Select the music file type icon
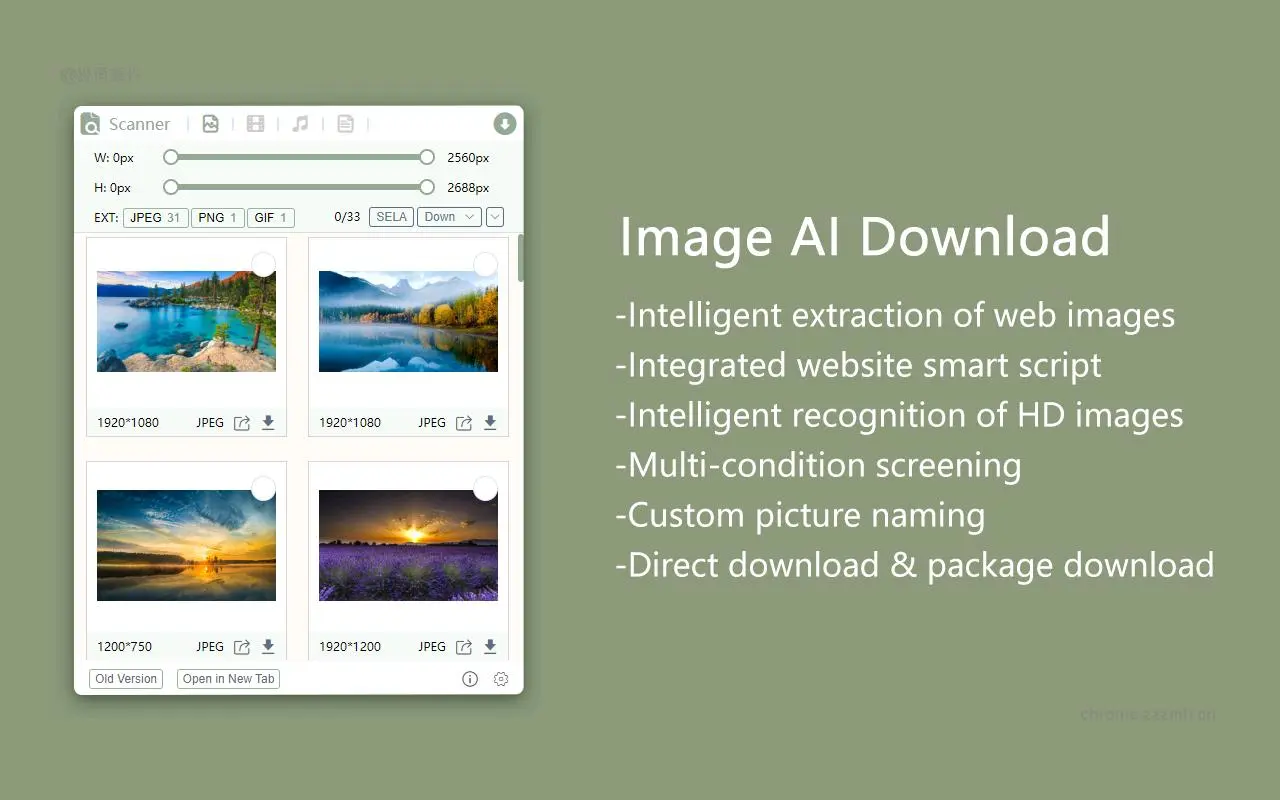Screen dimensions: 1280x800 coord(300,123)
